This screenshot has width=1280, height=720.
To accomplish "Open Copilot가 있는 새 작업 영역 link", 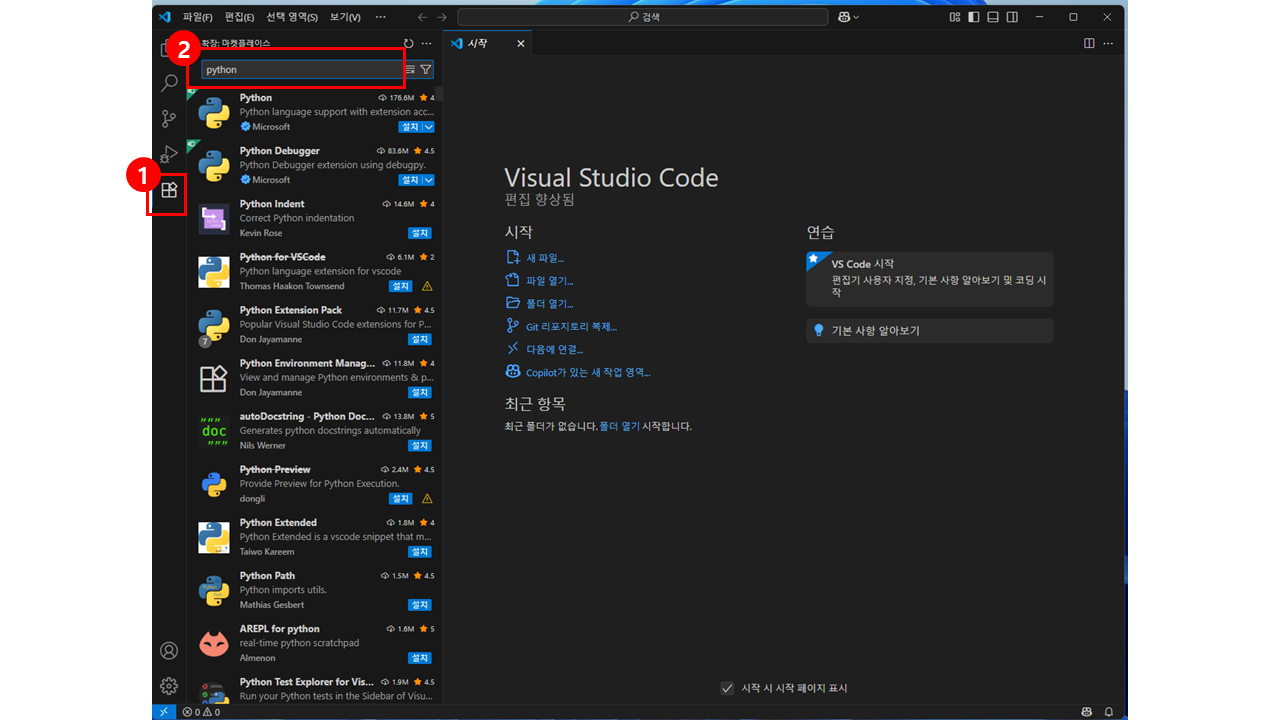I will pos(588,373).
